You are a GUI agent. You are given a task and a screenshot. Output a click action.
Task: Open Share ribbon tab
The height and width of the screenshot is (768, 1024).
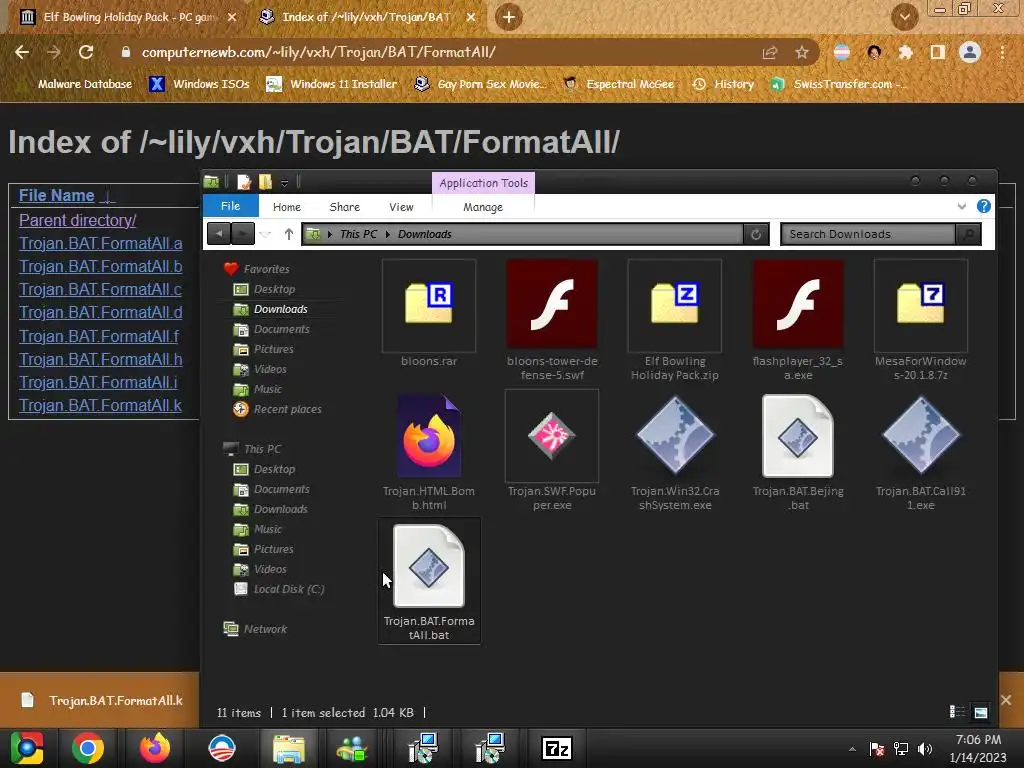pyautogui.click(x=345, y=206)
